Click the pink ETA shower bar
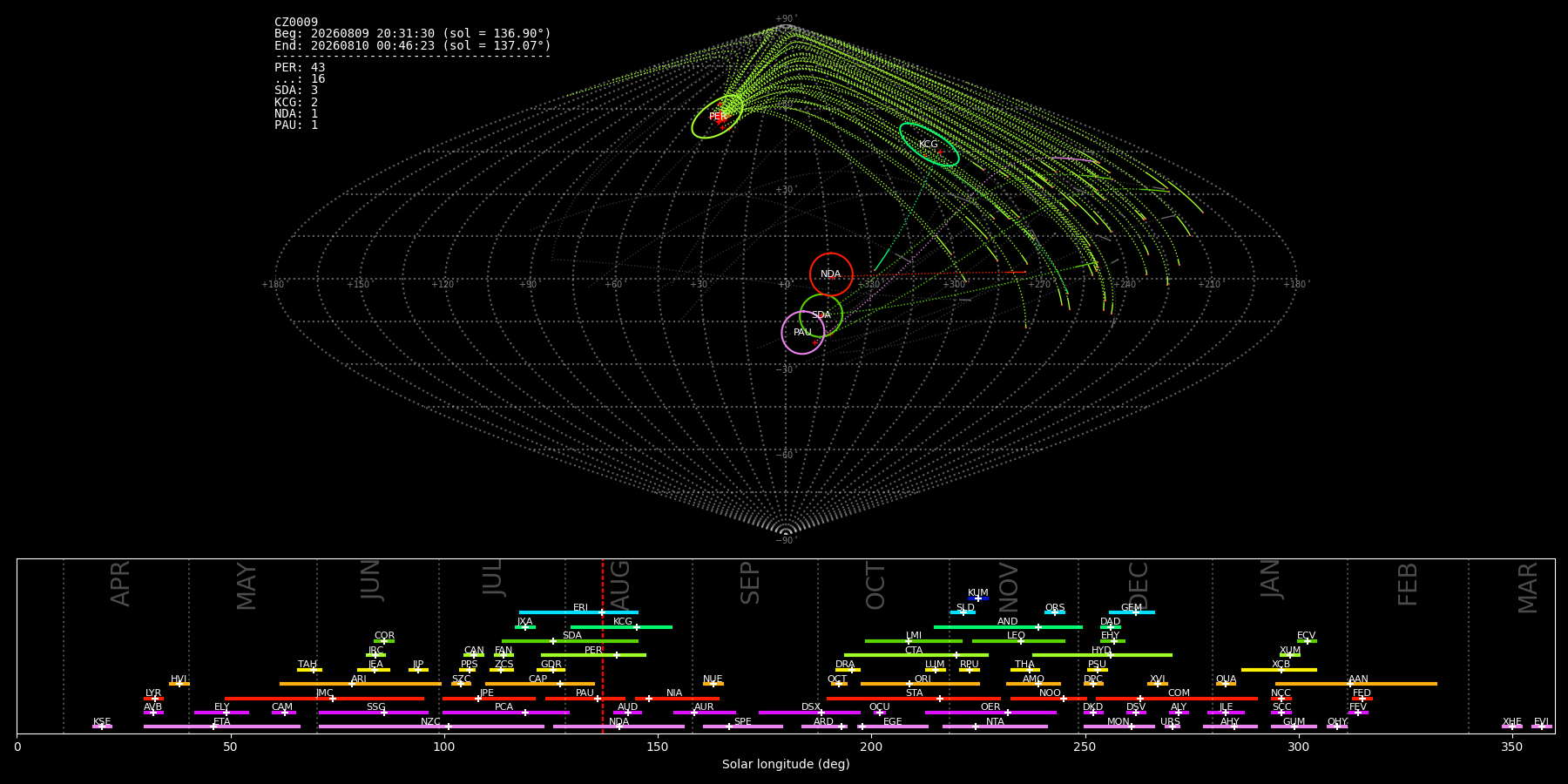Image resolution: width=1568 pixels, height=784 pixels. [x=222, y=727]
